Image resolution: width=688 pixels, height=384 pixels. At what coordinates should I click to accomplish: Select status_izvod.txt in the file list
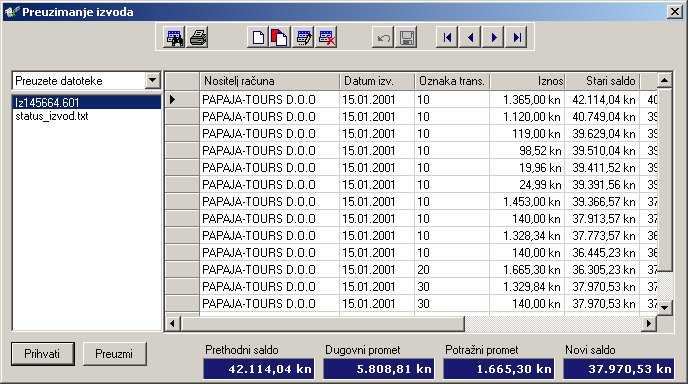(52, 116)
